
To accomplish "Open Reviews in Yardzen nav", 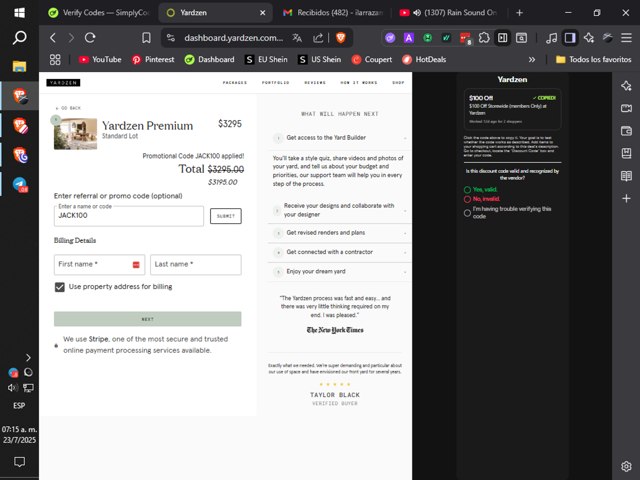I will 315,82.
